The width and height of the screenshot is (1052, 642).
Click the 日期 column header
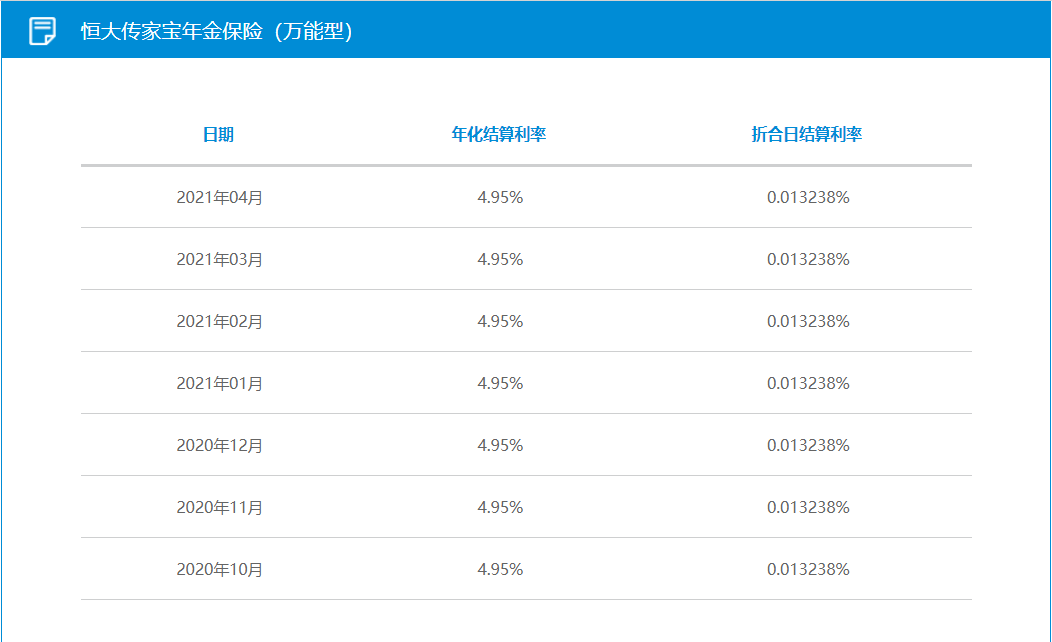[x=218, y=135]
